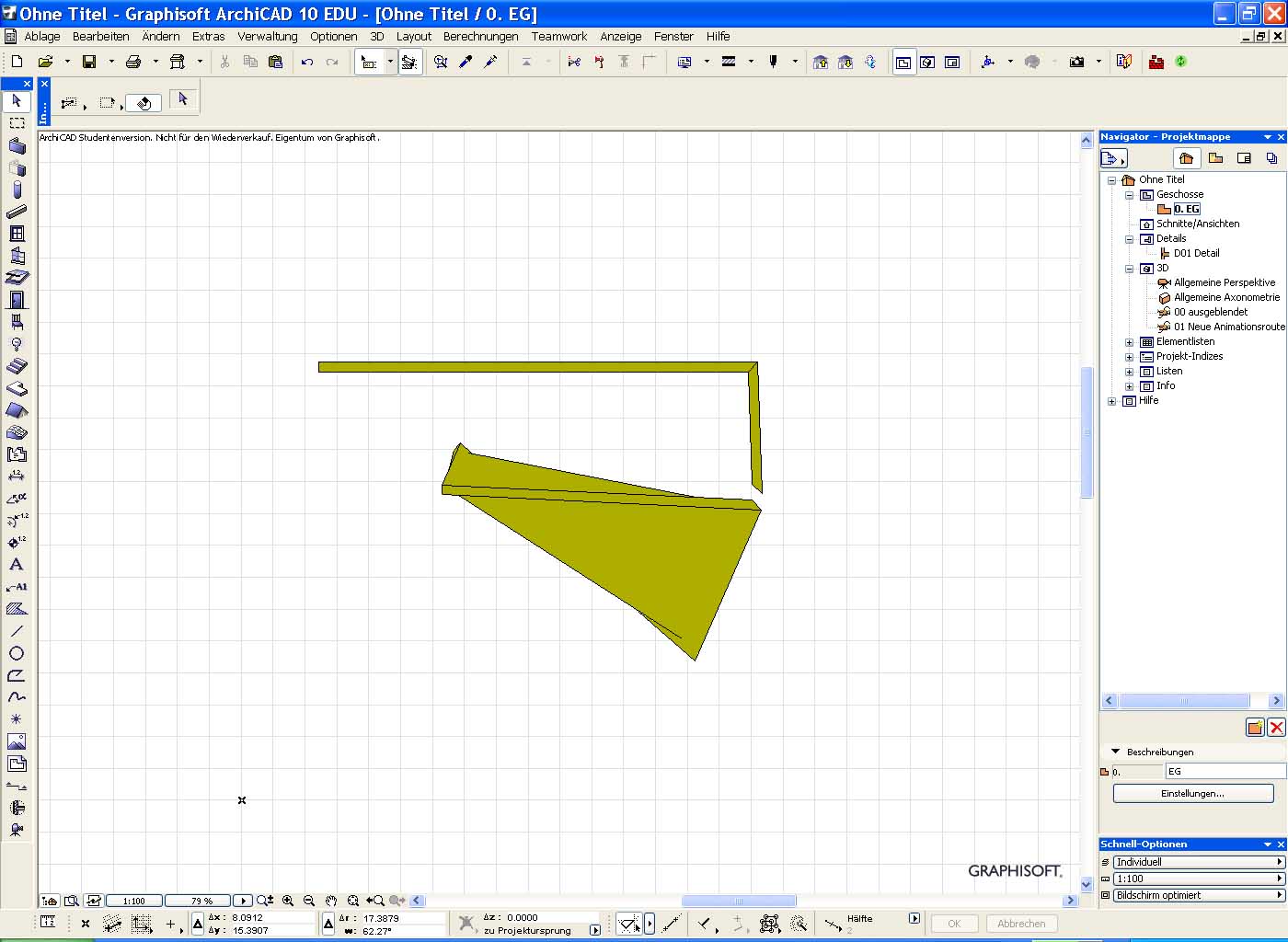Click the canvas vertical scrollbar thumb

pos(1087,432)
